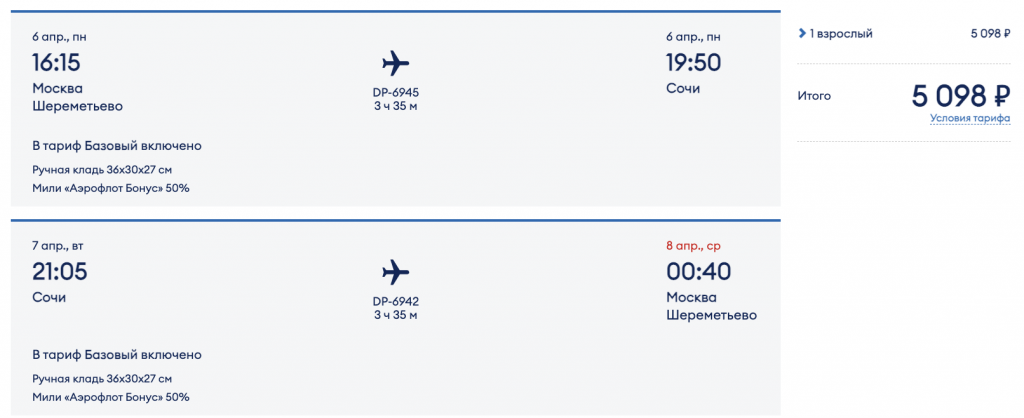Click the airplane icon above flight DP-6942
This screenshot has width=1024, height=418.
coord(396,271)
